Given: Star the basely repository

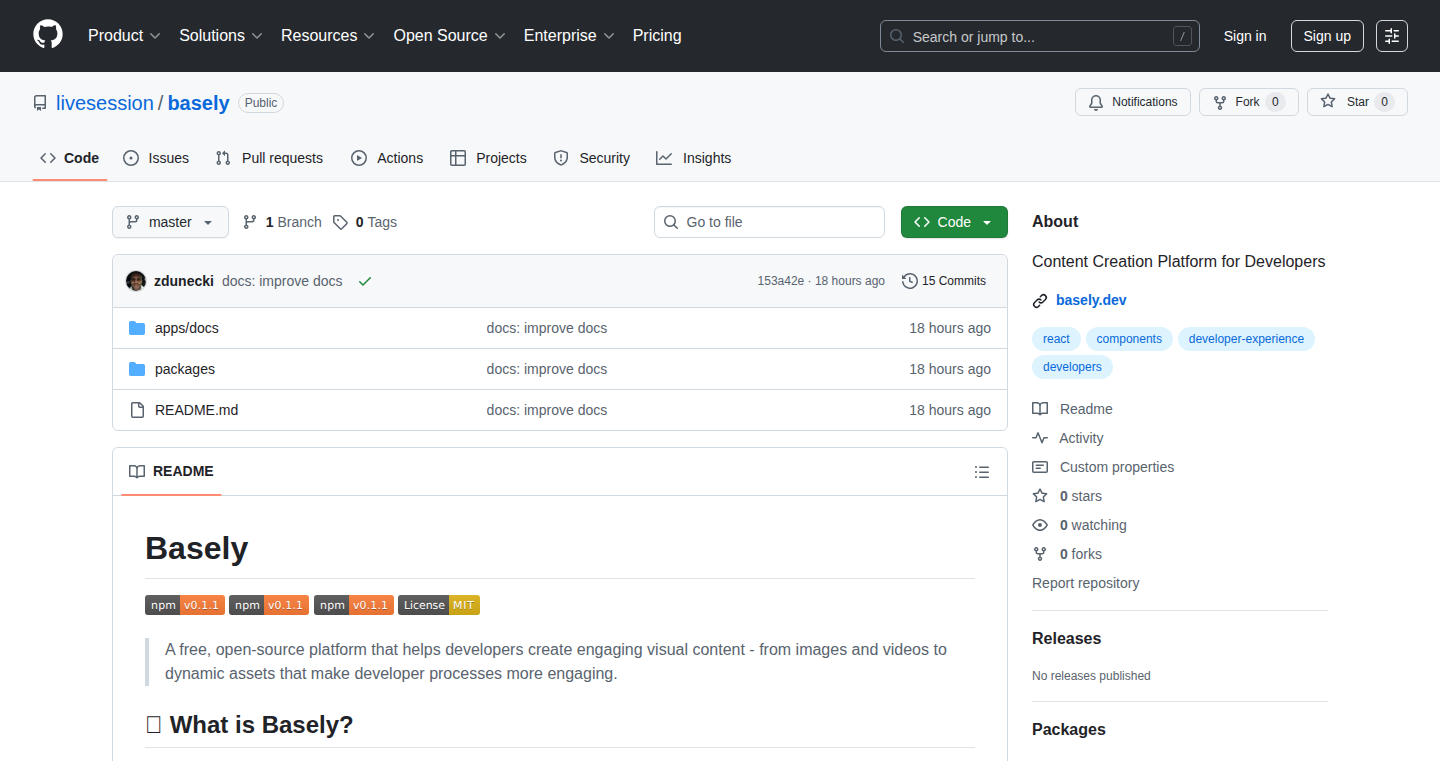Looking at the screenshot, I should (x=1357, y=102).
